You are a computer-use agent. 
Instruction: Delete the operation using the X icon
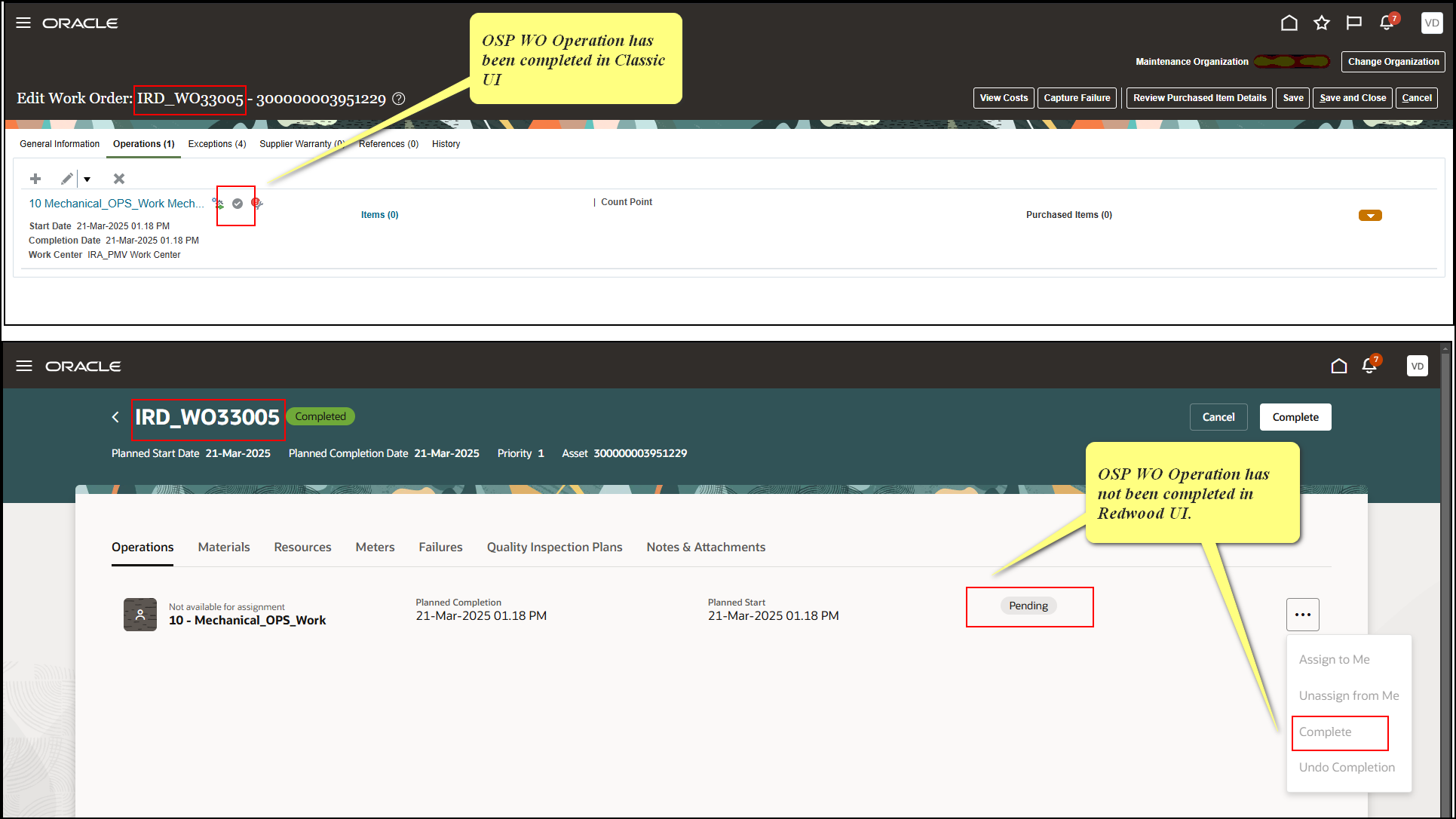click(x=118, y=179)
